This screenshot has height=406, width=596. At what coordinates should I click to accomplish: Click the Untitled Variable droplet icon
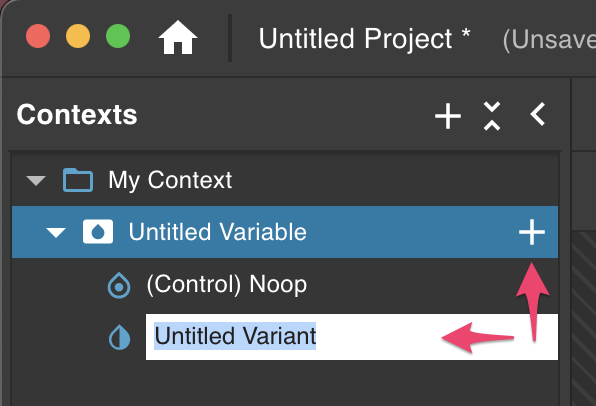click(x=98, y=232)
